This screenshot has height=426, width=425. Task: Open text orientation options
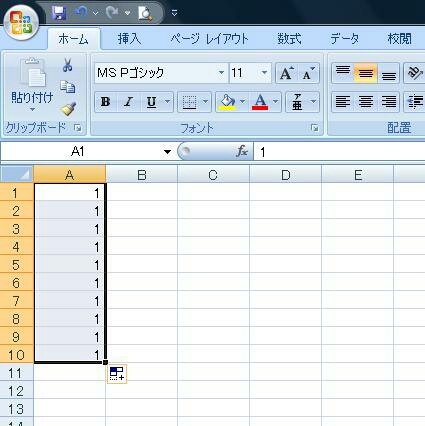[x=414, y=73]
